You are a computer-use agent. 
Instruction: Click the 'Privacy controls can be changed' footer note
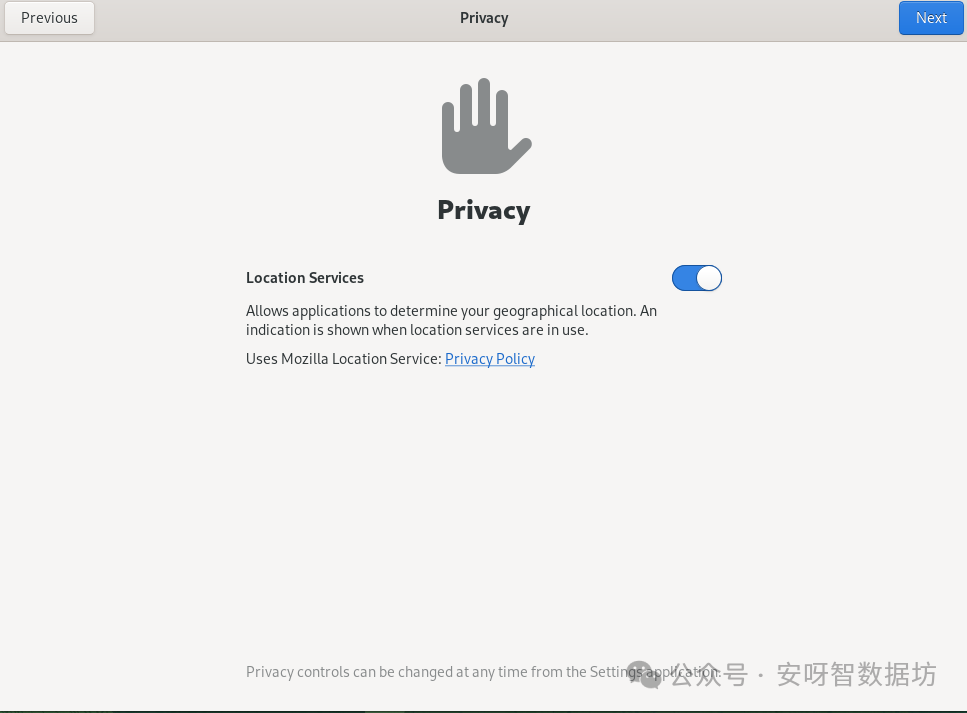click(484, 672)
